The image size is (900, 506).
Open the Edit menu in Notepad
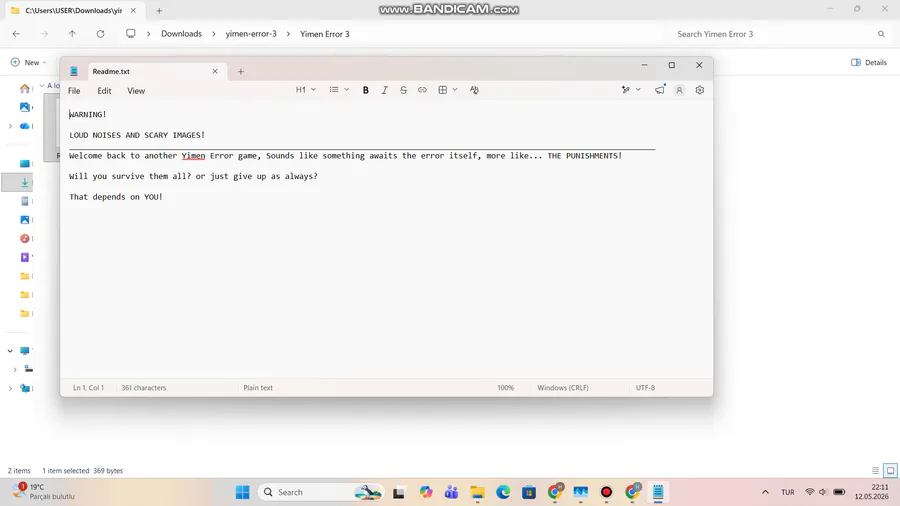coord(104,91)
